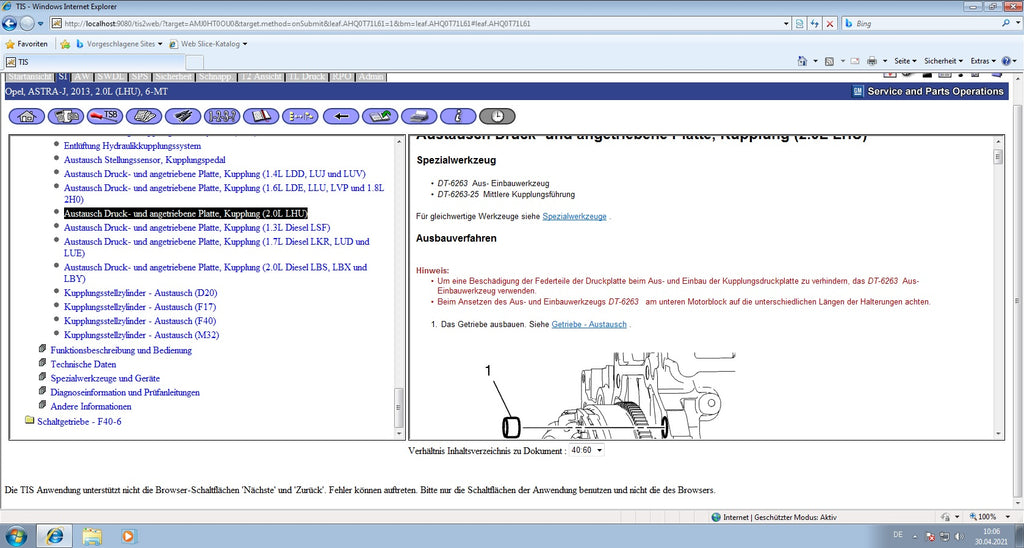Image resolution: width=1024 pixels, height=548 pixels.
Task: Open Austausch Stellungssensor, Kupplungspedal entry
Action: [x=145, y=159]
